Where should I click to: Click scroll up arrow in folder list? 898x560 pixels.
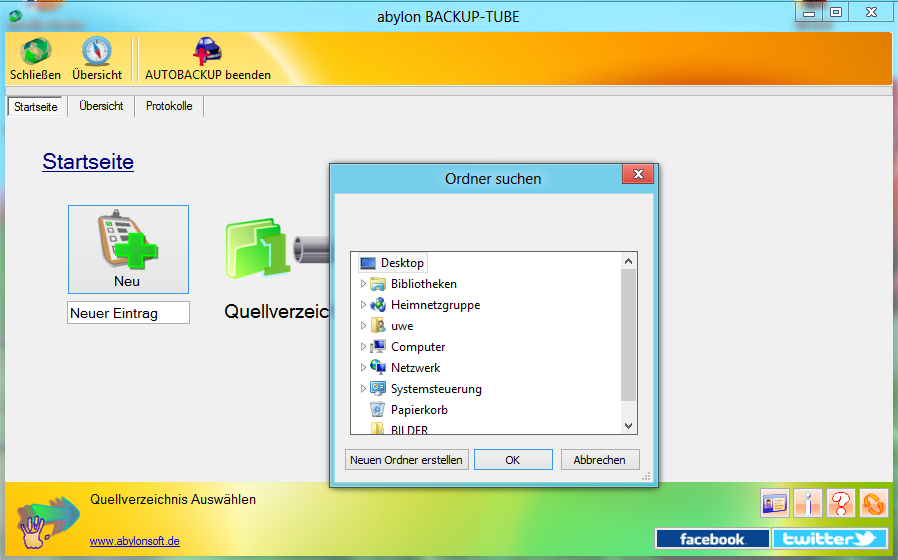pos(628,262)
